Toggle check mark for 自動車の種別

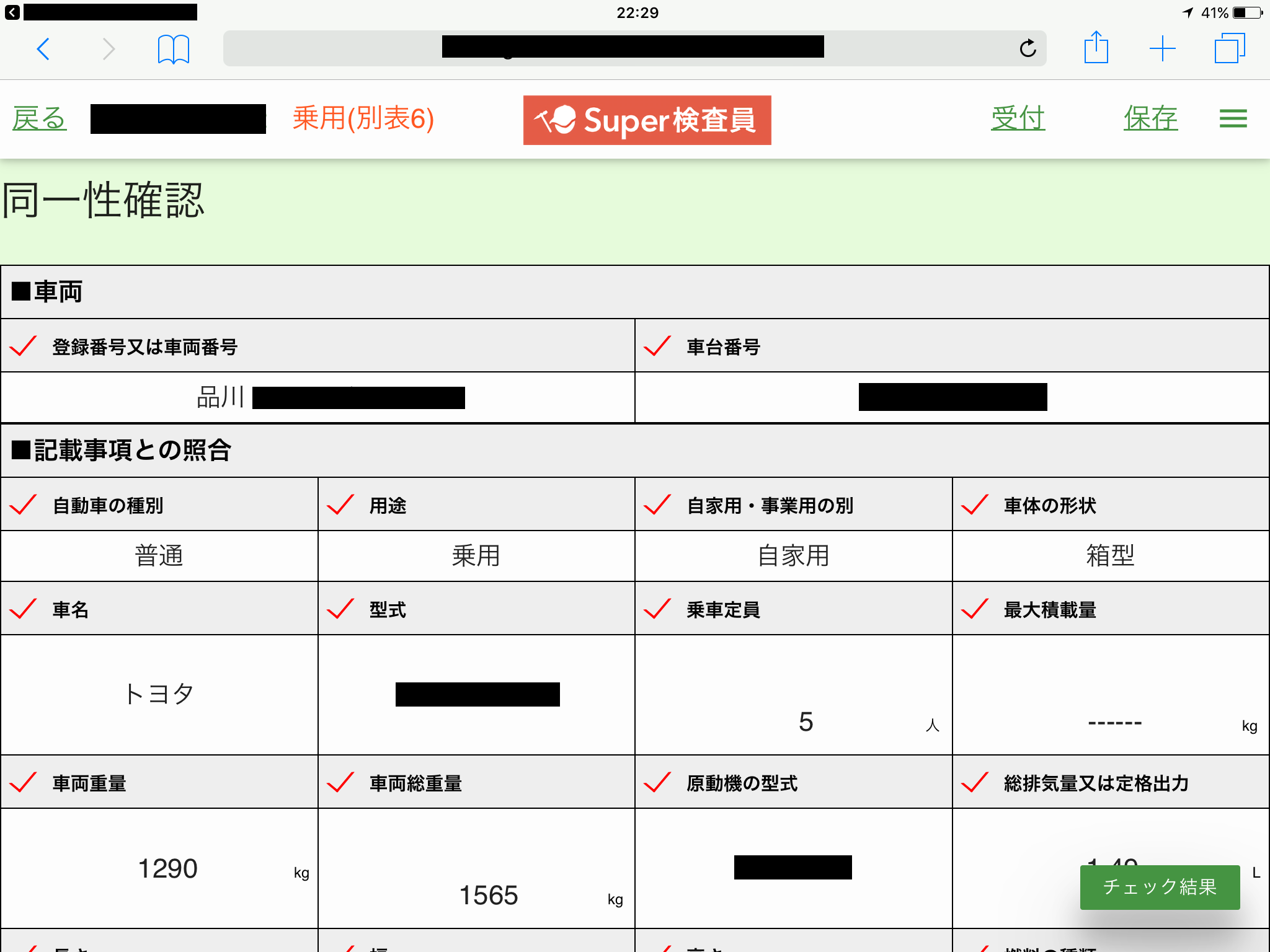point(24,505)
